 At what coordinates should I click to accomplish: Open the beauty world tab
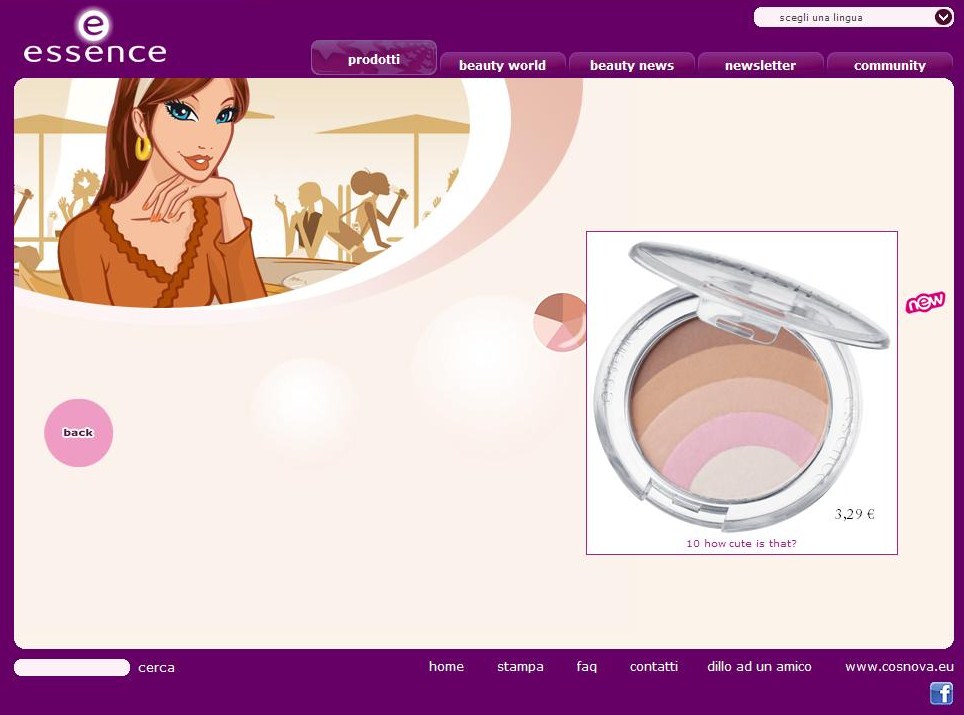[502, 65]
